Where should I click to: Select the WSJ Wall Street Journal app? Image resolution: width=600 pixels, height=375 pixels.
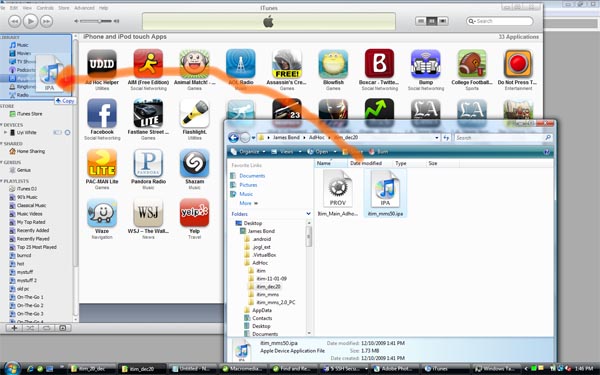pos(148,213)
